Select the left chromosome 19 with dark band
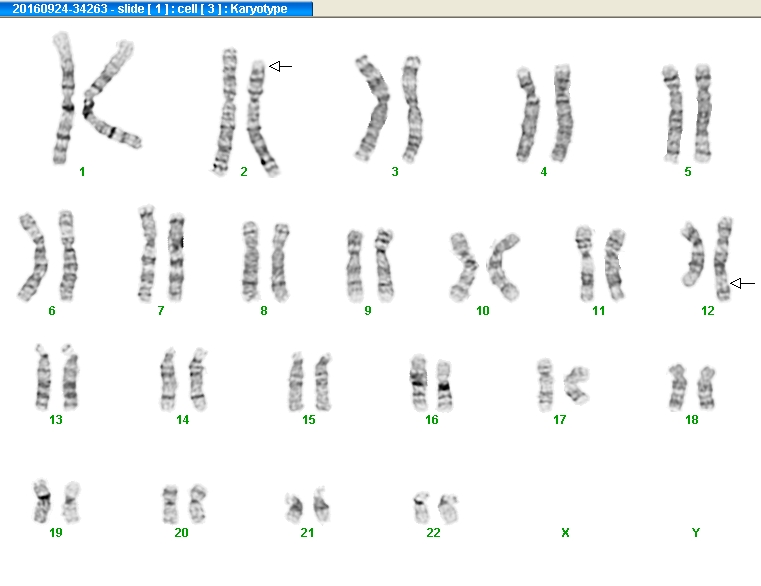The height and width of the screenshot is (586, 761). tap(42, 502)
